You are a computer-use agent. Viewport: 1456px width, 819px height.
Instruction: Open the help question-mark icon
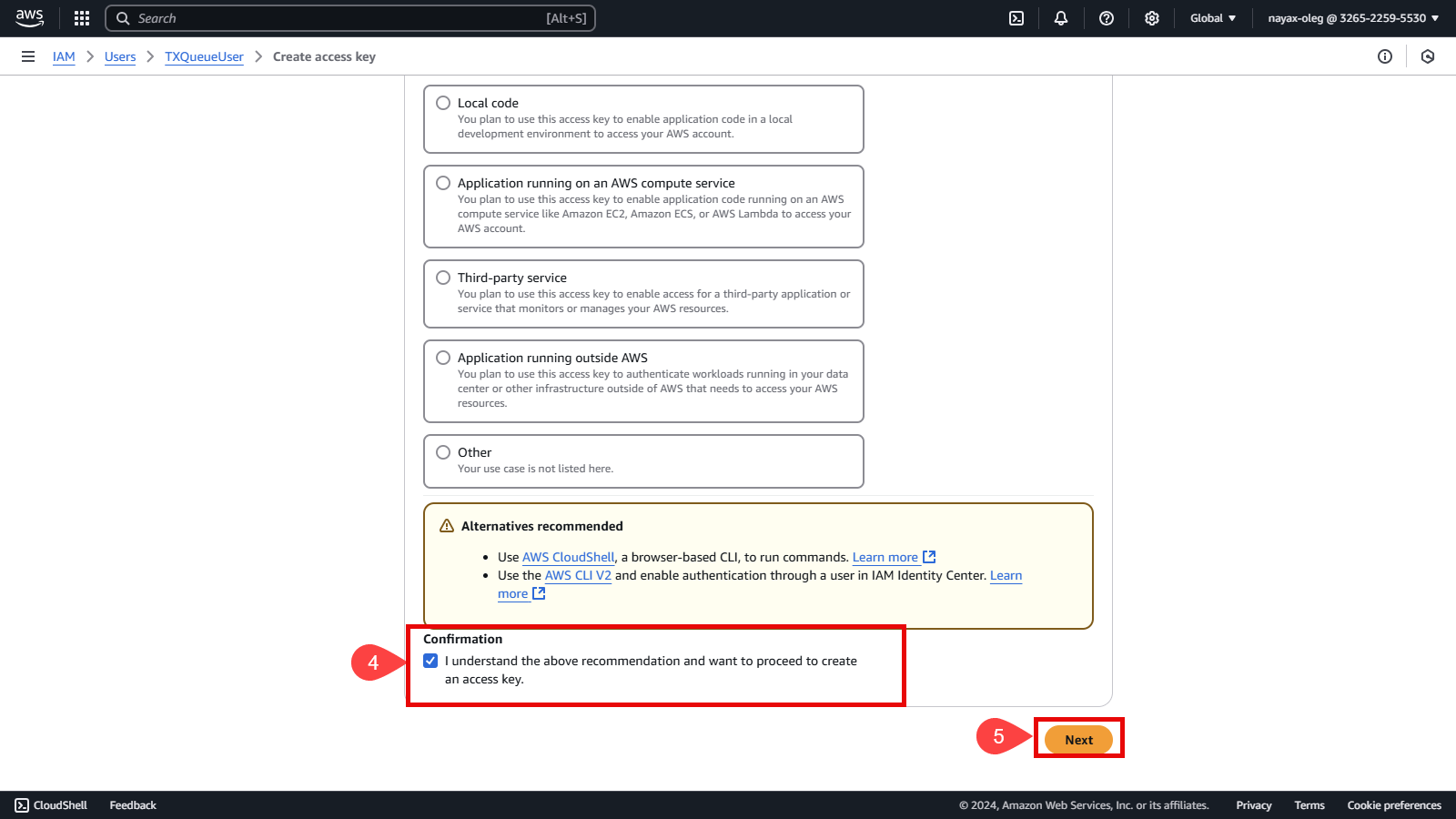point(1107,18)
